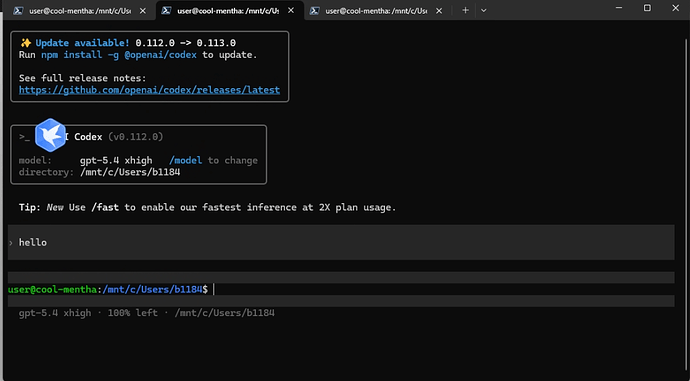690x381 pixels.
Task: Maximize the terminal window
Action: 647,8
